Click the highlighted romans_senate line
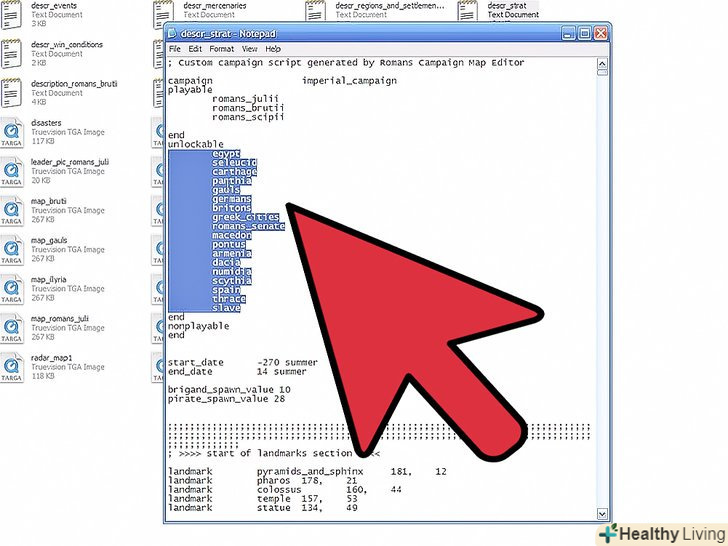 248,226
